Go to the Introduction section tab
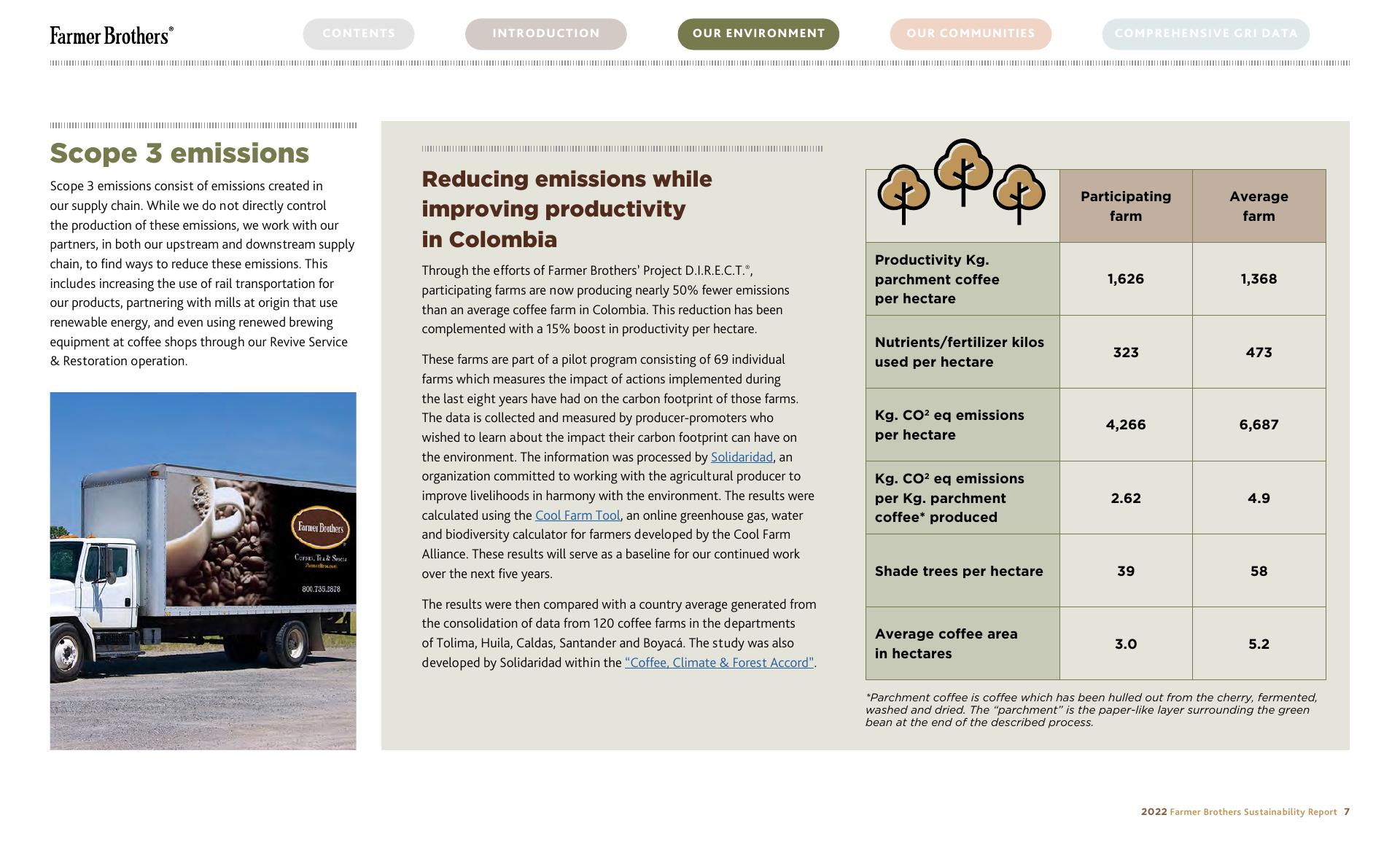 (x=545, y=34)
